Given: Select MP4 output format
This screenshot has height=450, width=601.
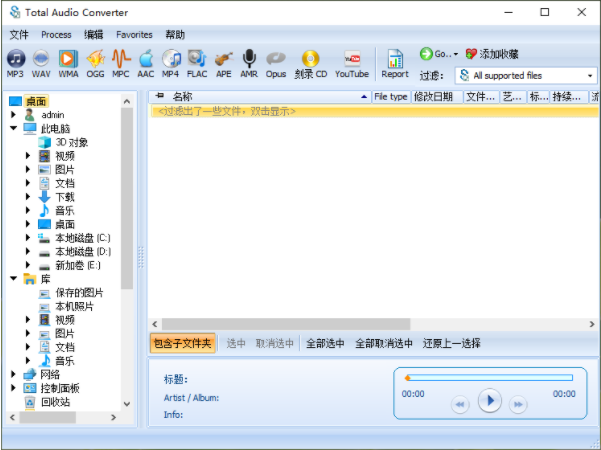Looking at the screenshot, I should 171,64.
